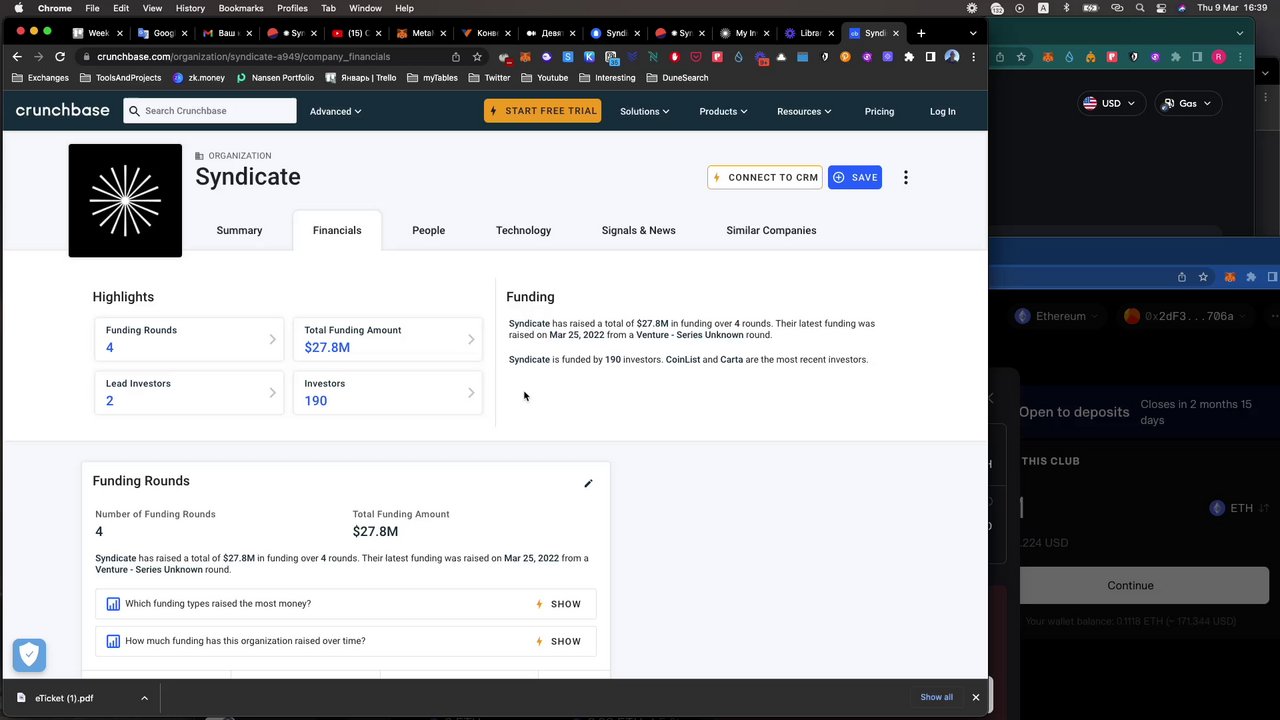Click the Chrome address bar URL
Image resolution: width=1280 pixels, height=720 pixels.
click(x=243, y=57)
